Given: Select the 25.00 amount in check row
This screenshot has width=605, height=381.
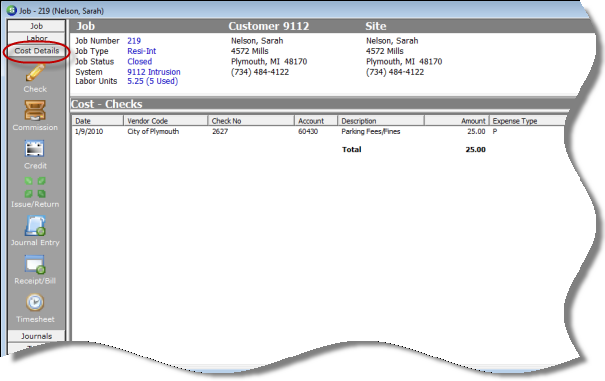Looking at the screenshot, I should click(476, 131).
